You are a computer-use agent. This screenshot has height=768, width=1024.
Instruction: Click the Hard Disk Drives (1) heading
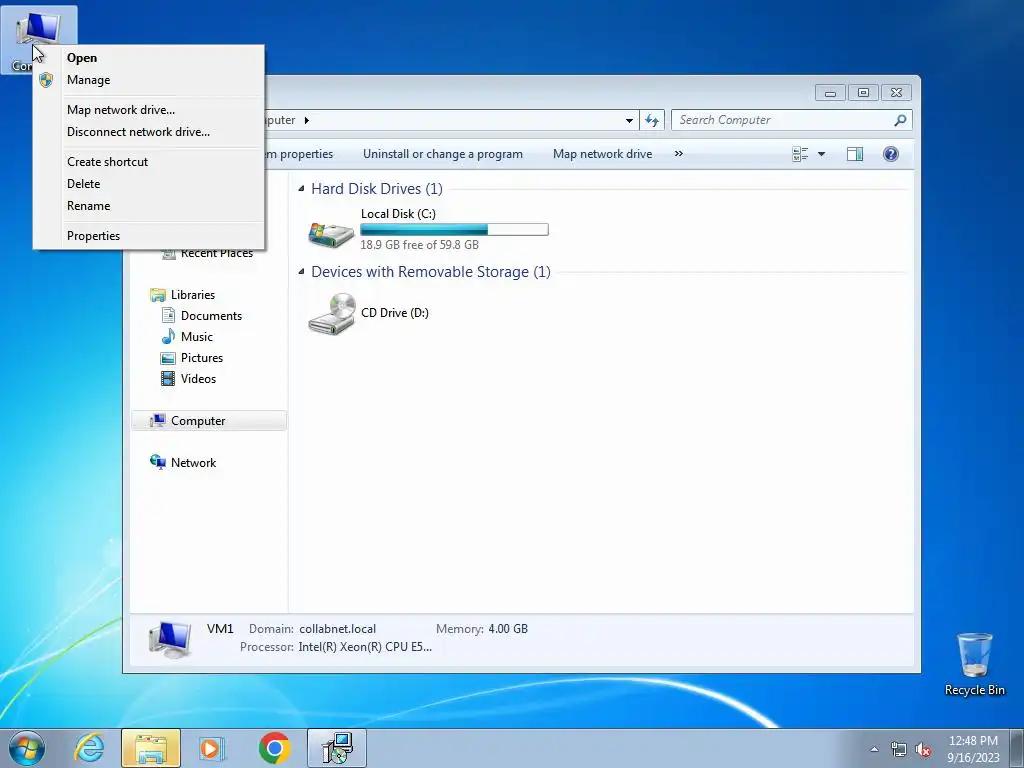(377, 189)
